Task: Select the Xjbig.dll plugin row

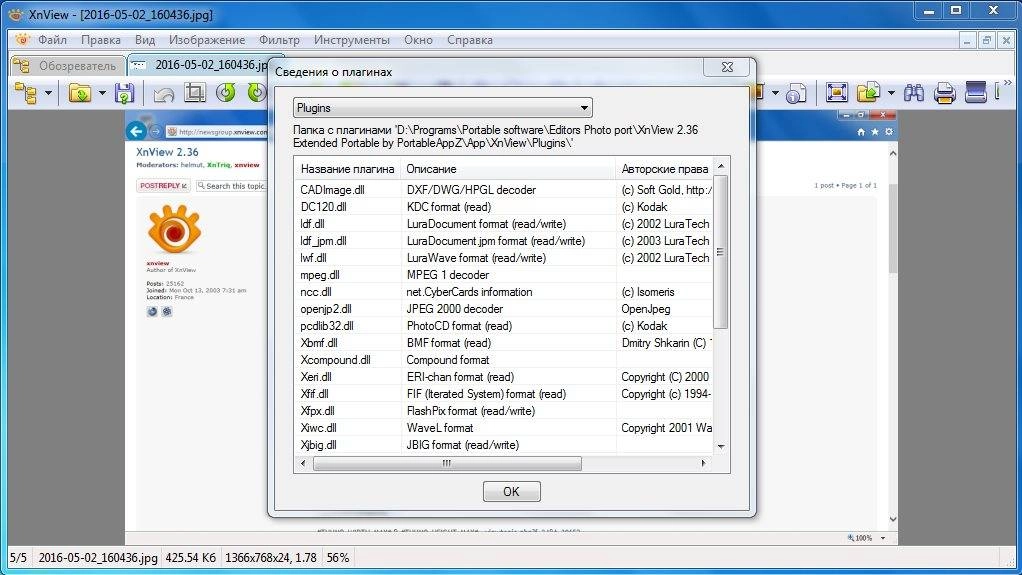Action: (503, 445)
